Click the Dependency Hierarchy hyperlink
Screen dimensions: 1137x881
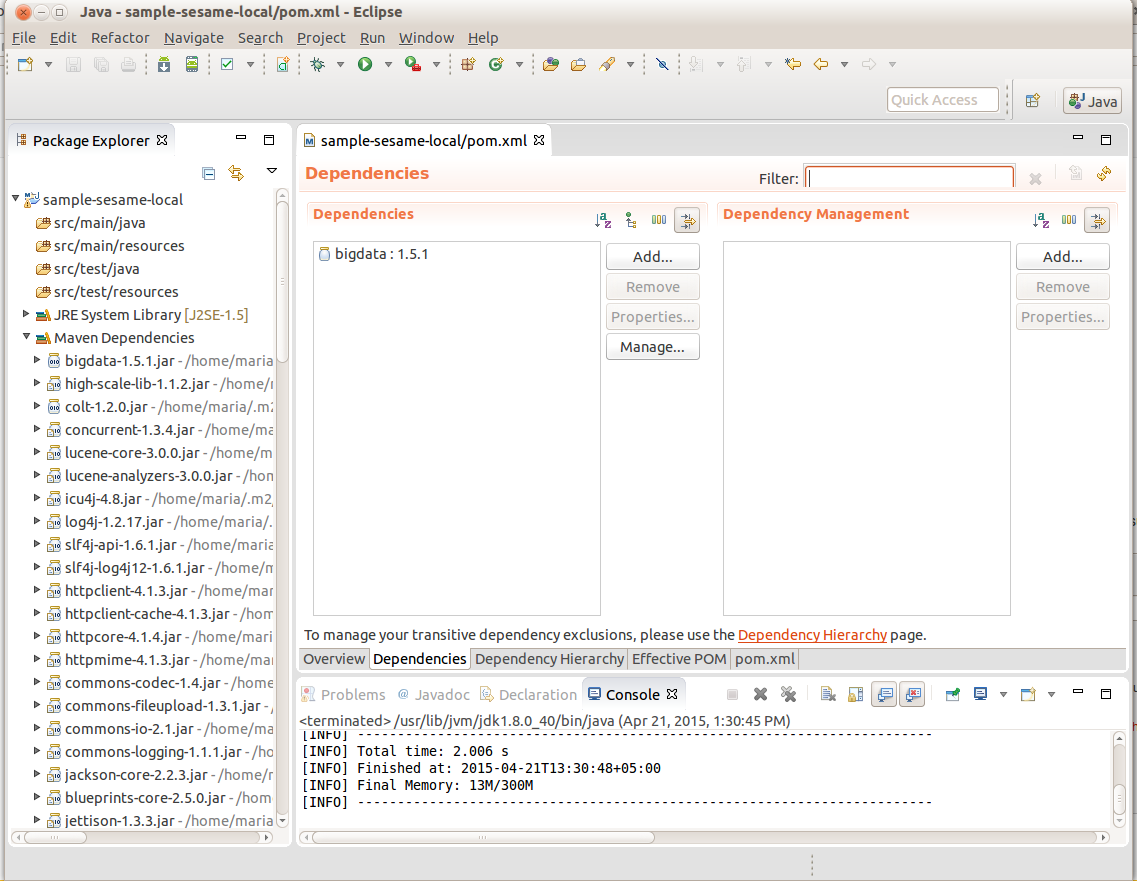(x=812, y=635)
